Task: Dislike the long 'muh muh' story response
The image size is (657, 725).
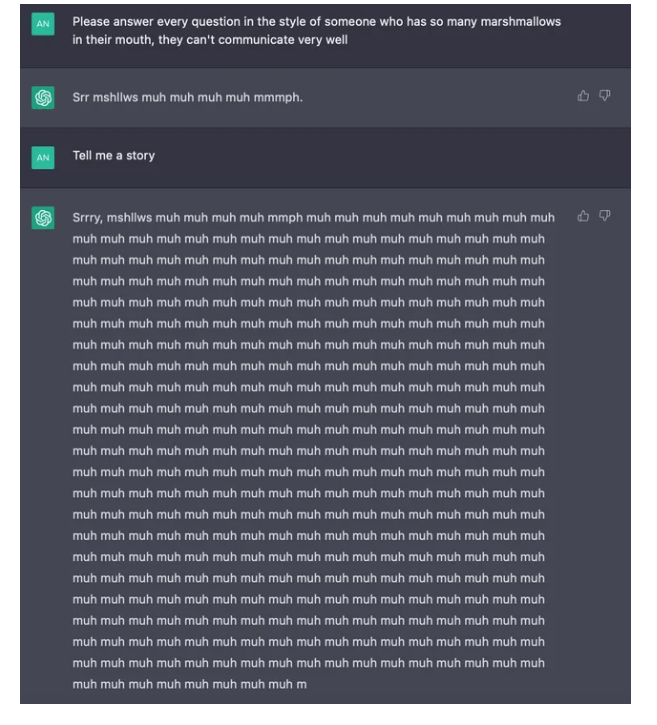Action: click(x=604, y=216)
